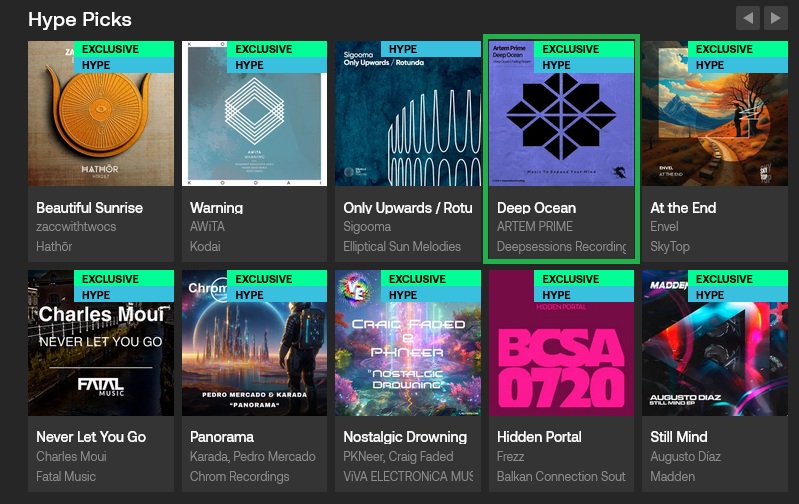Open ARTEM PRIME artist link
This screenshot has width=799, height=504.
point(535,227)
